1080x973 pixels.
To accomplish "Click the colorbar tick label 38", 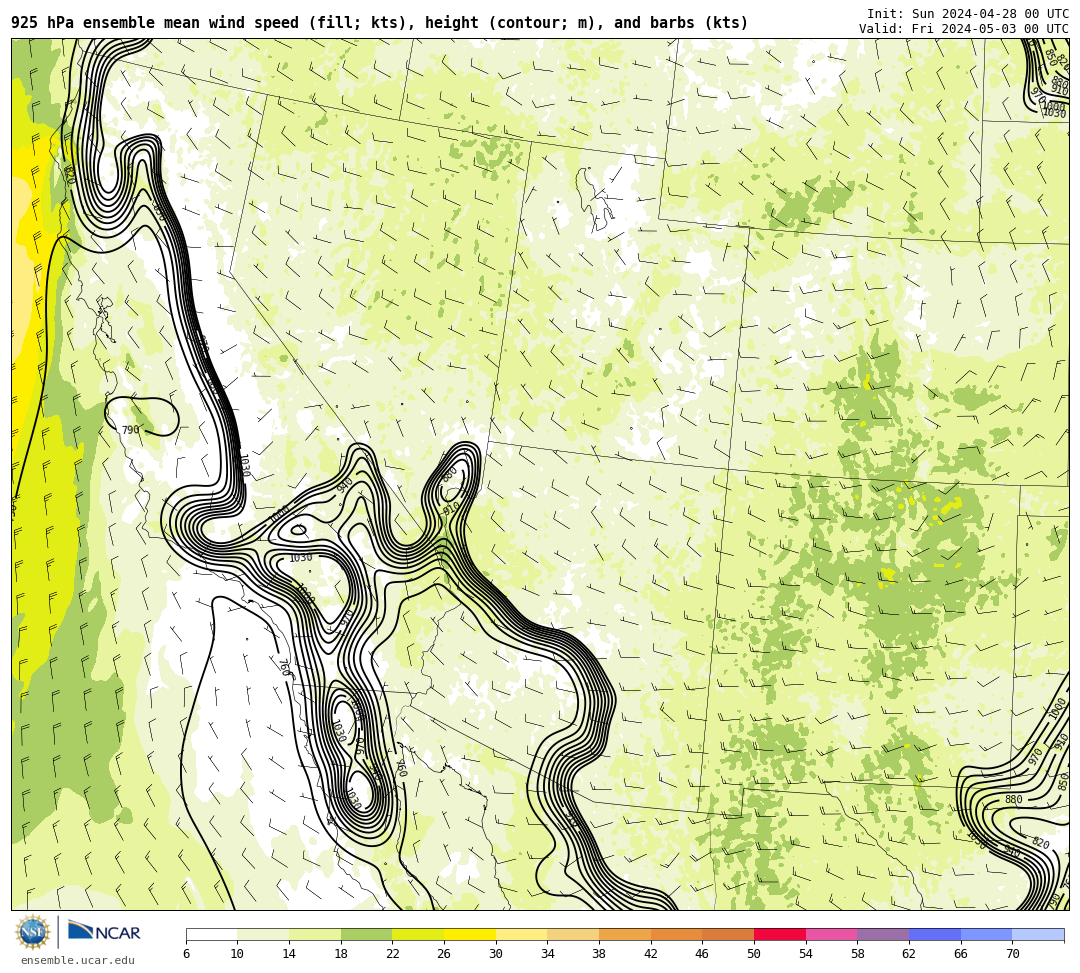I will pos(599,954).
